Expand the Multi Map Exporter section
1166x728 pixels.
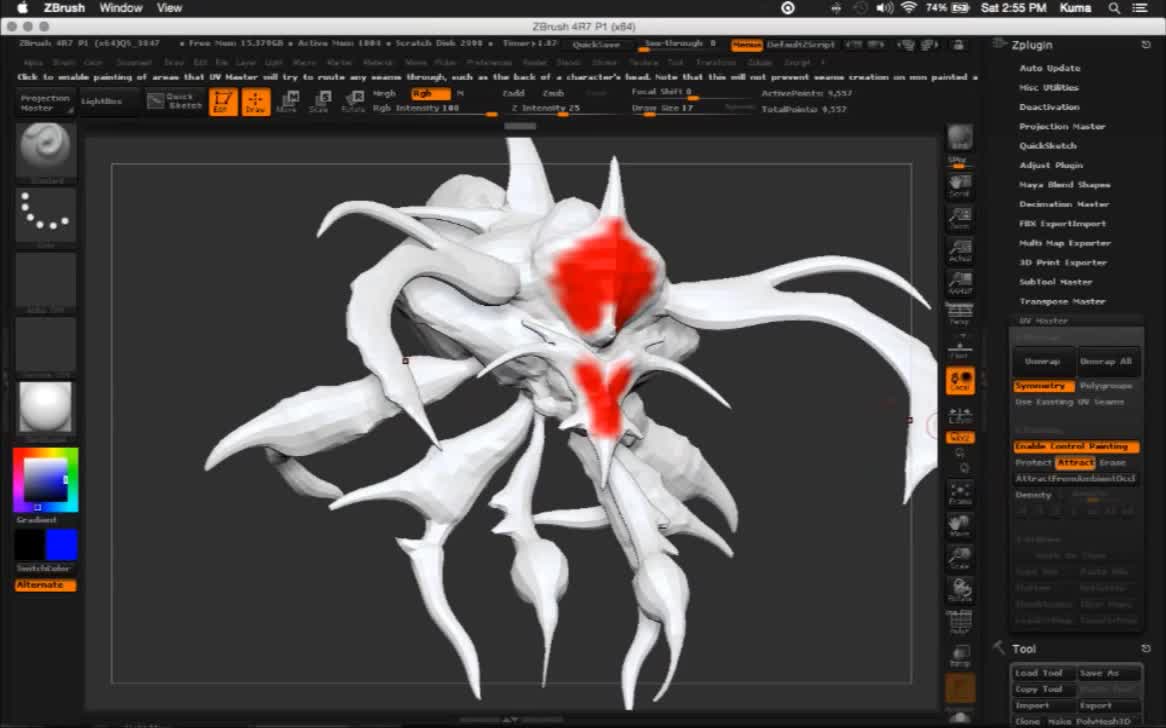click(x=1065, y=243)
